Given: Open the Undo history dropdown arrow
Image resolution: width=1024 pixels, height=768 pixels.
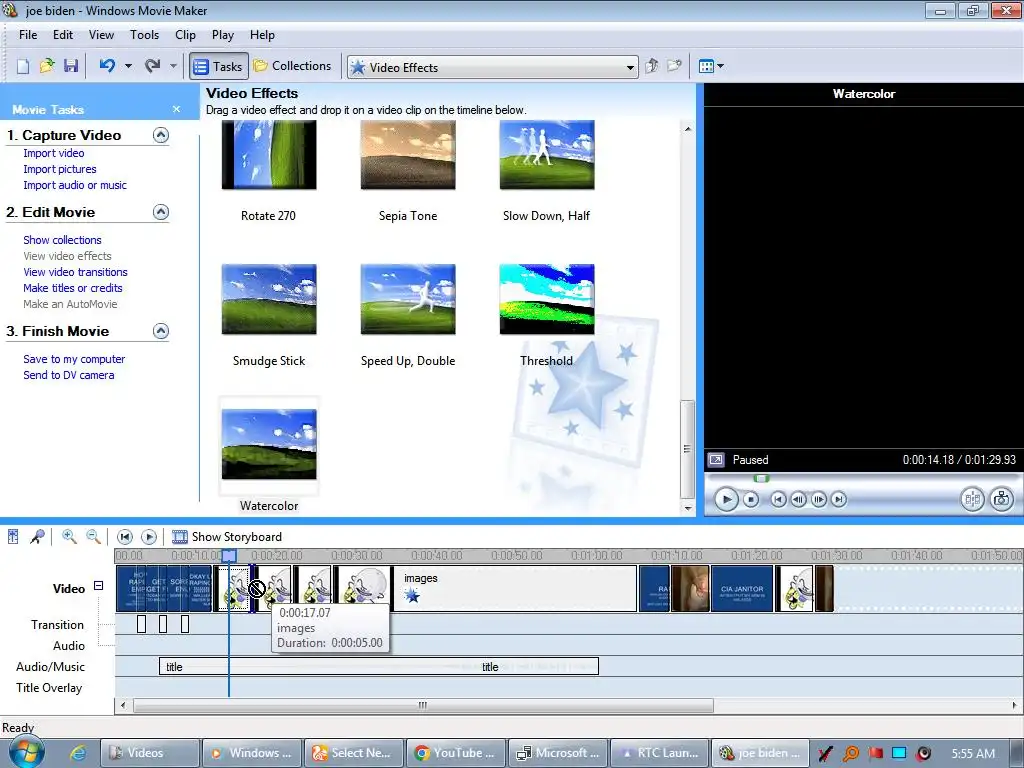Looking at the screenshot, I should click(x=128, y=66).
